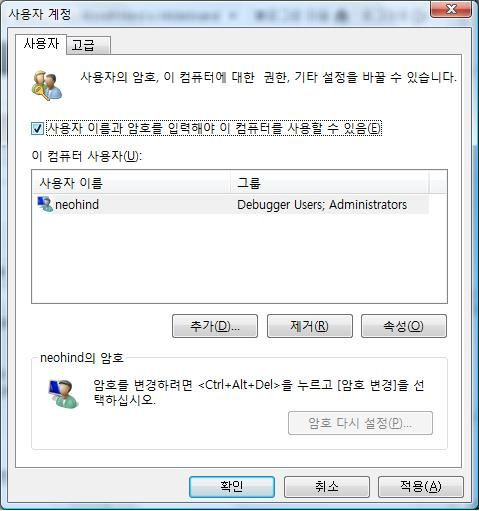Select the neohind user account icon in list
Image resolution: width=479 pixels, height=511 pixels.
click(x=45, y=204)
